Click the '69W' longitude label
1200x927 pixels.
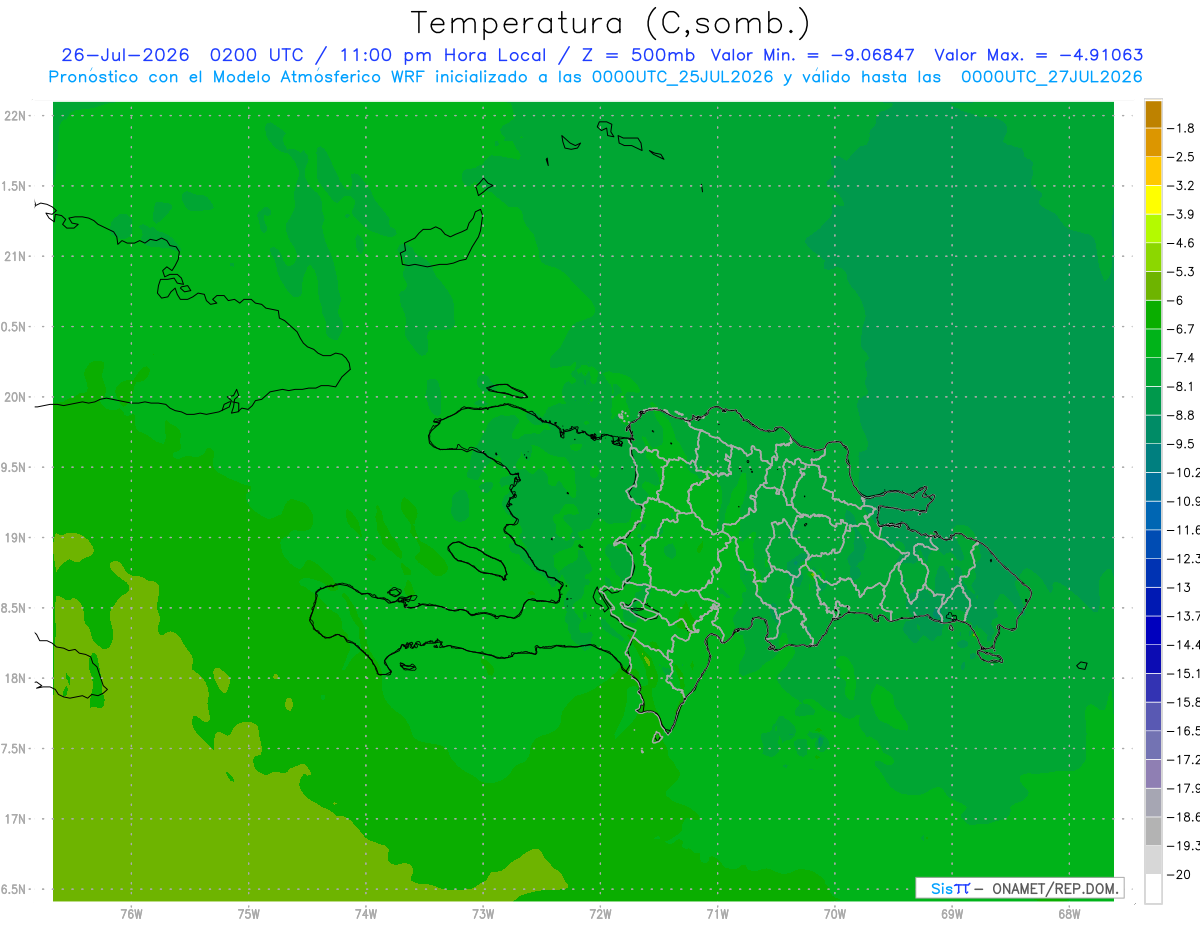tap(952, 914)
